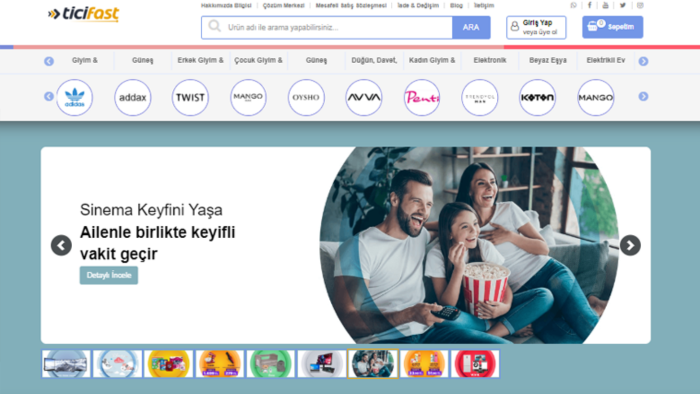Open Çözüm Merkezi link
Viewport: 700px width, 394px height.
tap(283, 5)
